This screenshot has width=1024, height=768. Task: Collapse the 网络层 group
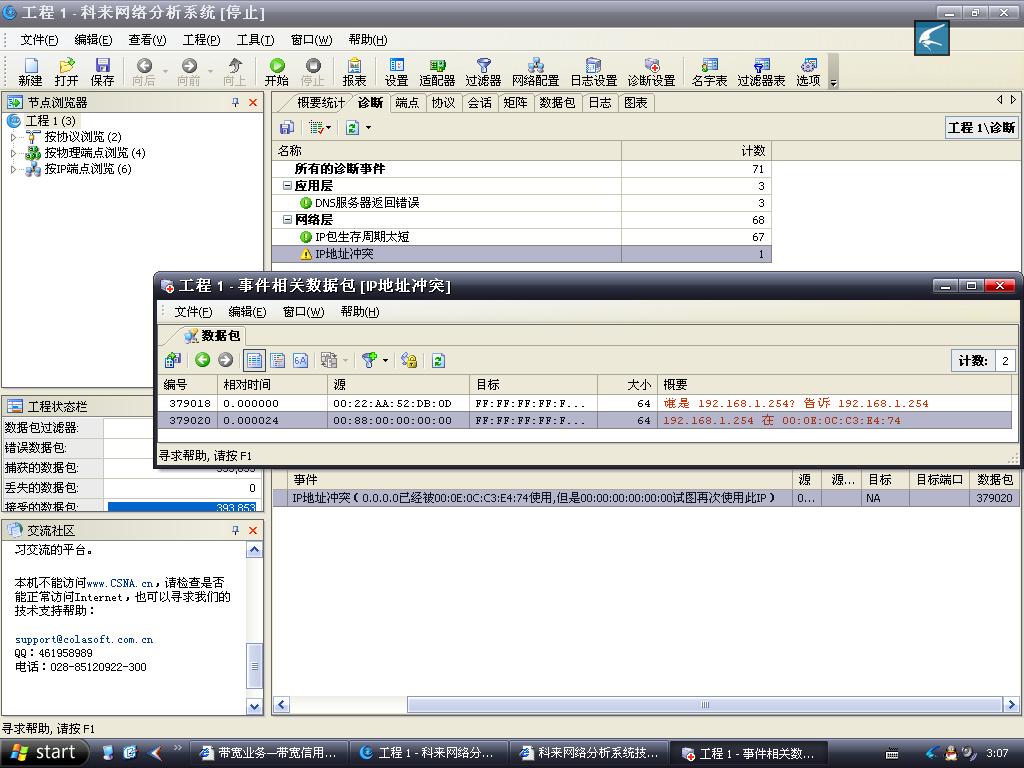point(287,220)
